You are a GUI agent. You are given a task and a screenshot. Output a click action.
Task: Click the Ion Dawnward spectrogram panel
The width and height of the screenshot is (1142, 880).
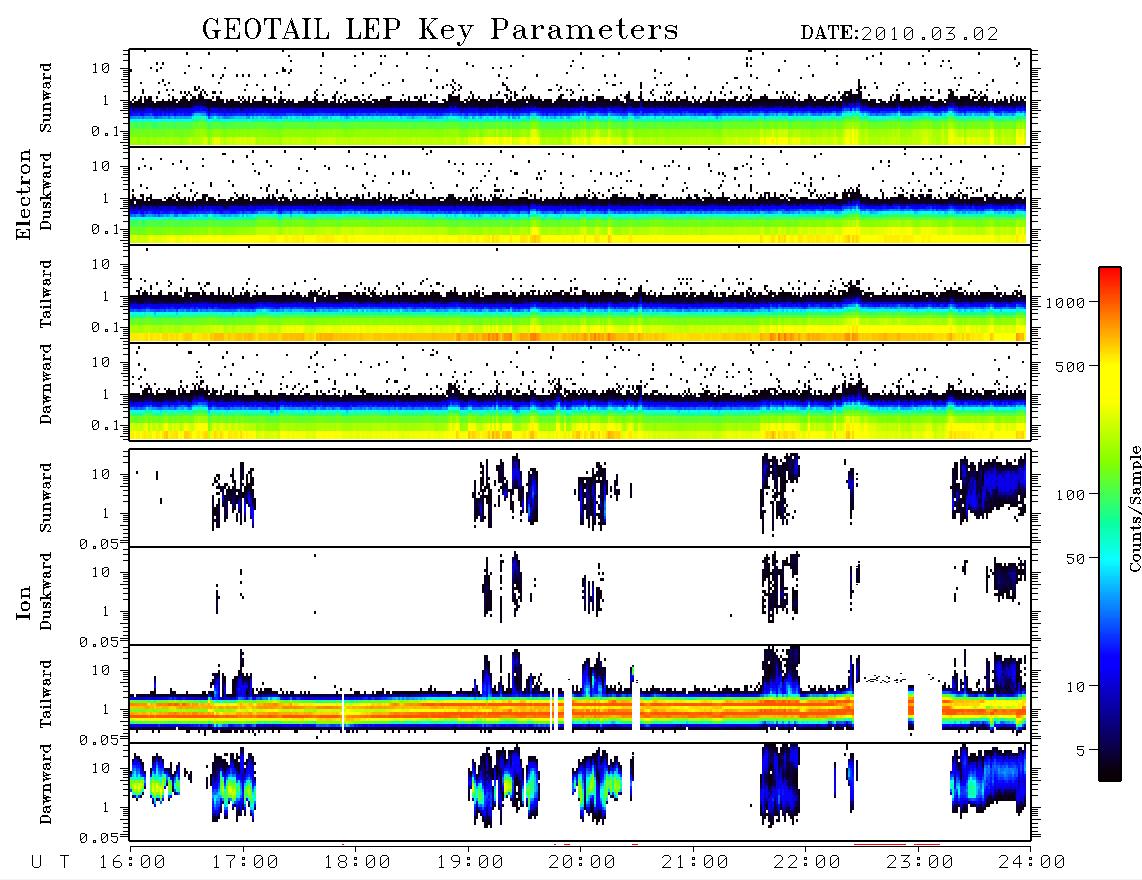tap(580, 792)
